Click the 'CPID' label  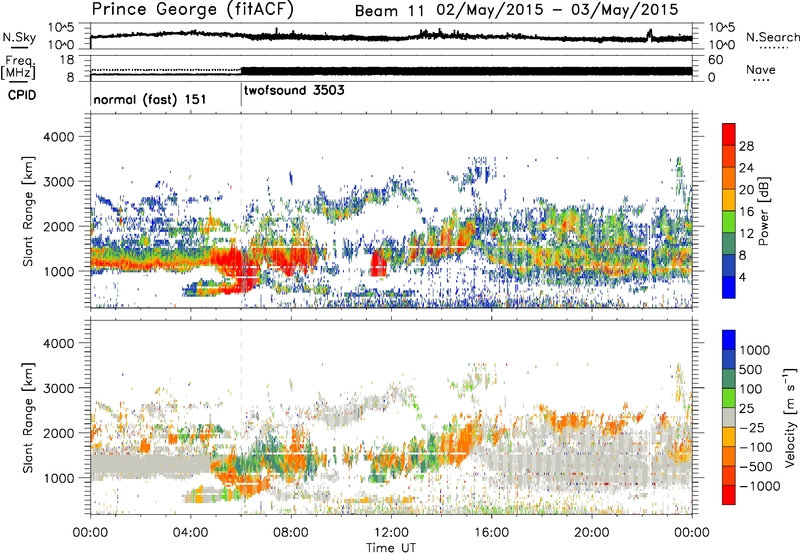[22, 95]
